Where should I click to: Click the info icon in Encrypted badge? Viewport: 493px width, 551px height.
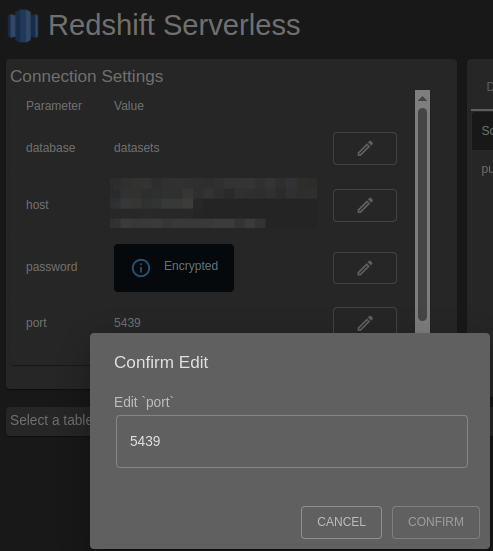click(141, 268)
